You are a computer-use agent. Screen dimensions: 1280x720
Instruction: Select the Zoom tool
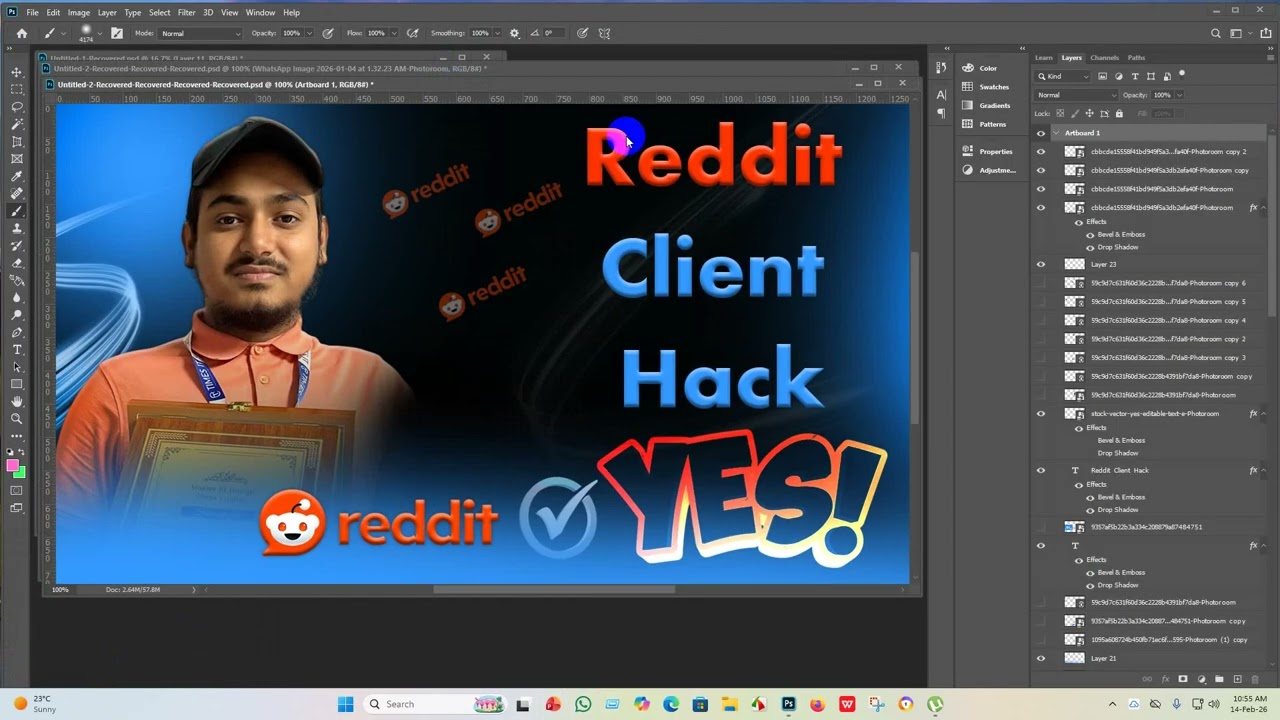click(17, 419)
